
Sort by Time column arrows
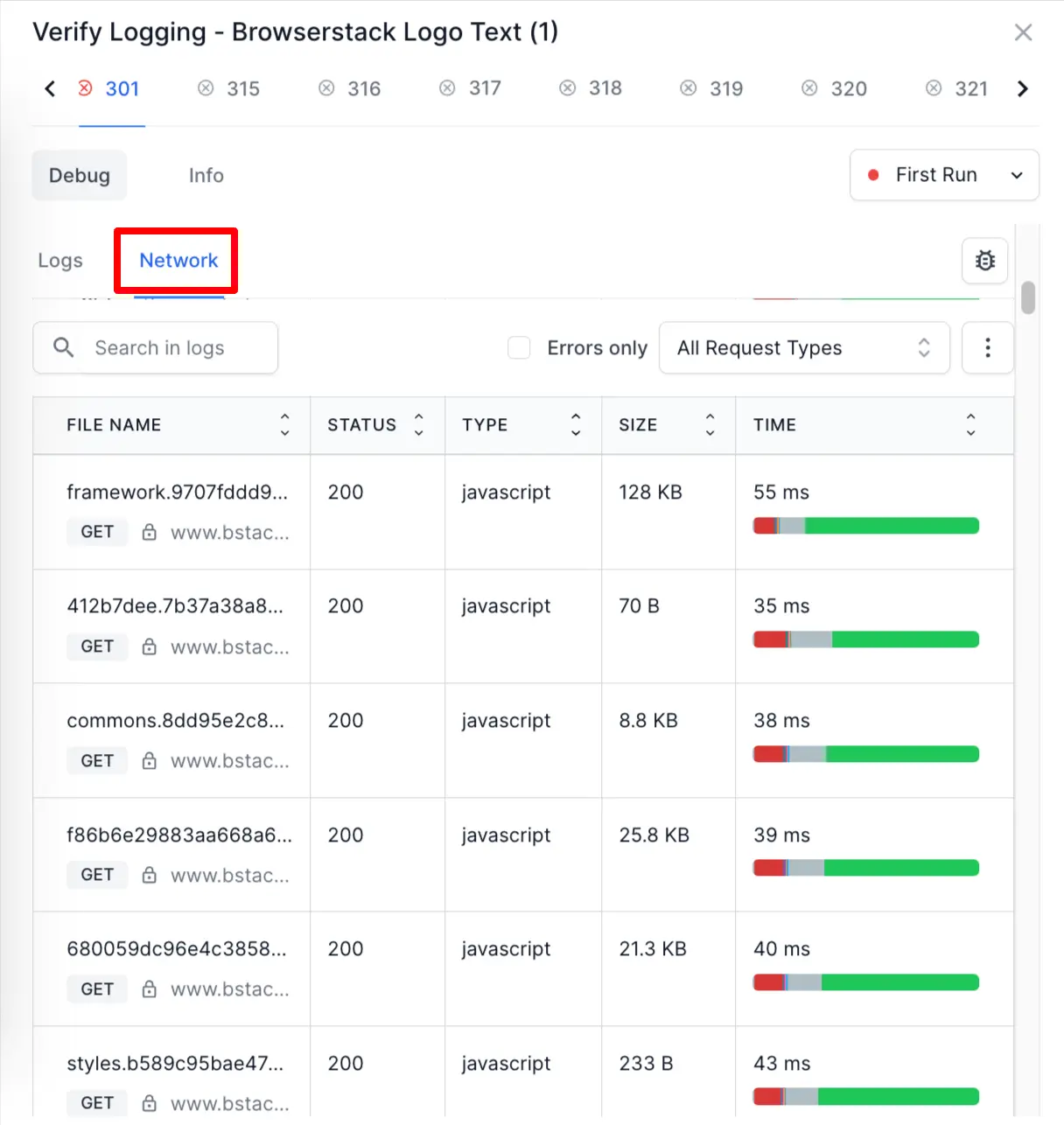(970, 425)
